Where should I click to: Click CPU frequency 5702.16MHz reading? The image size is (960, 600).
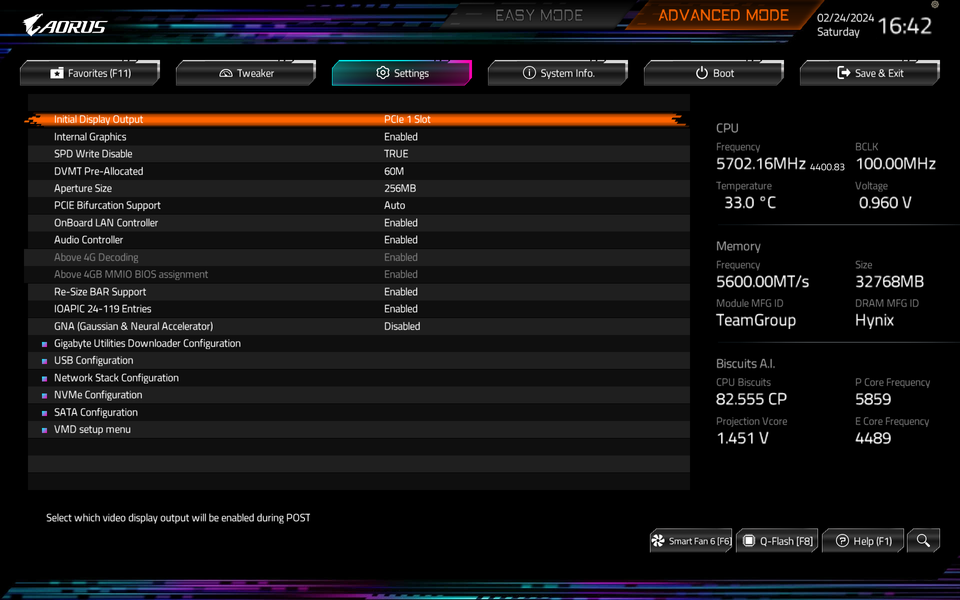coord(760,163)
